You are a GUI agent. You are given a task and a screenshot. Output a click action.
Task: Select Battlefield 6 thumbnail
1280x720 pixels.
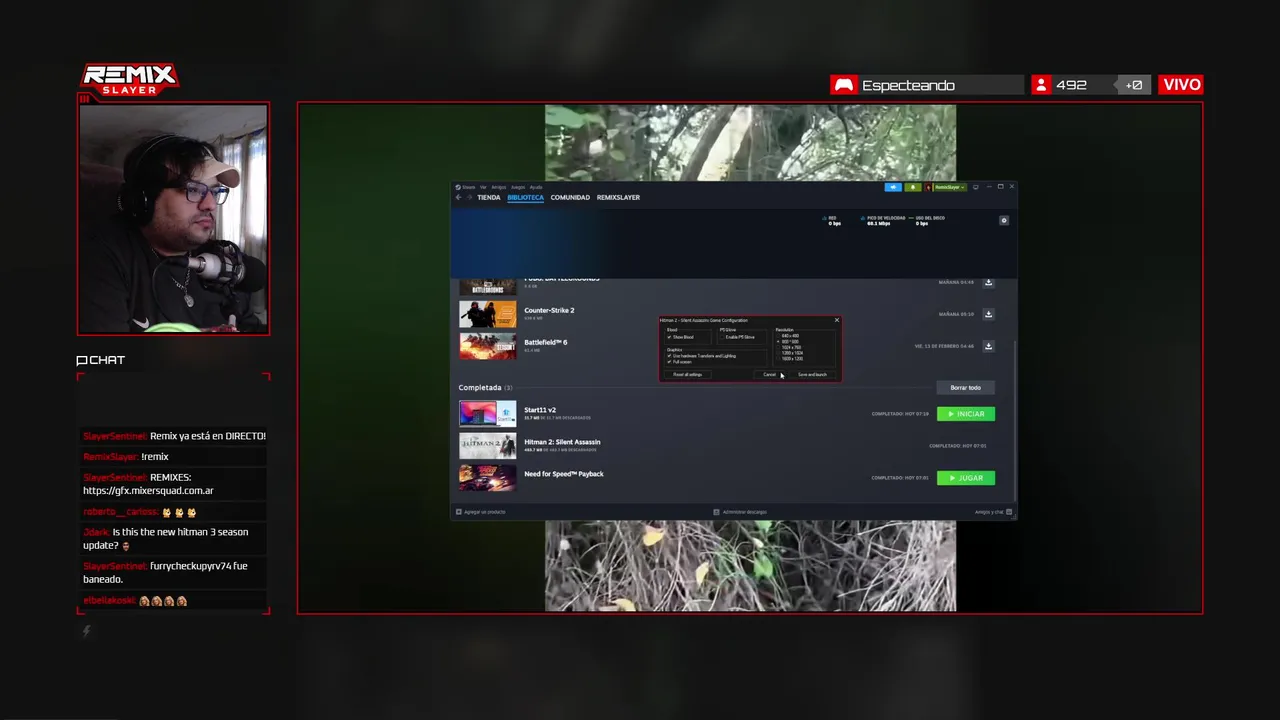point(488,346)
